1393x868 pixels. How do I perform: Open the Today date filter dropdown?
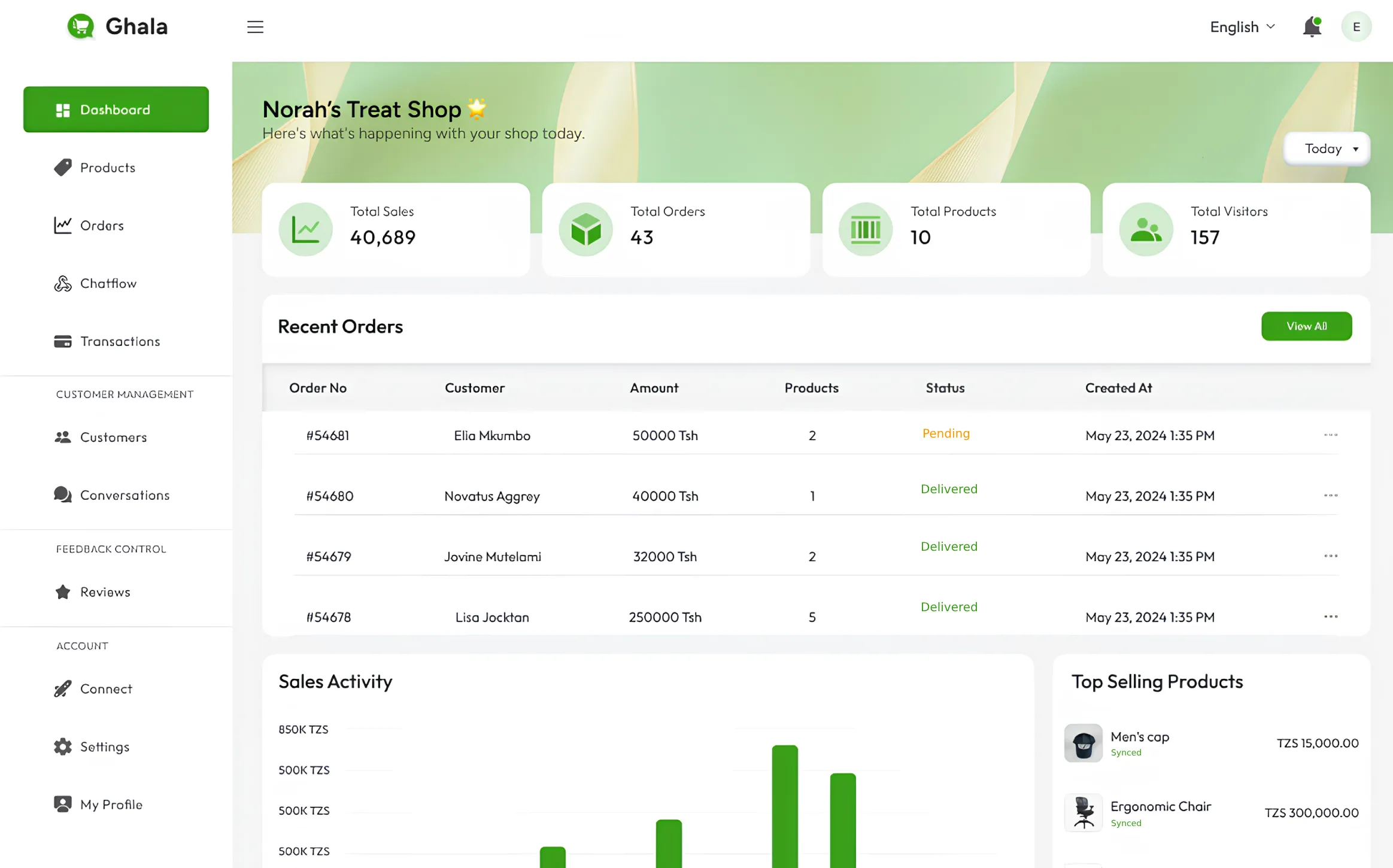[1327, 148]
